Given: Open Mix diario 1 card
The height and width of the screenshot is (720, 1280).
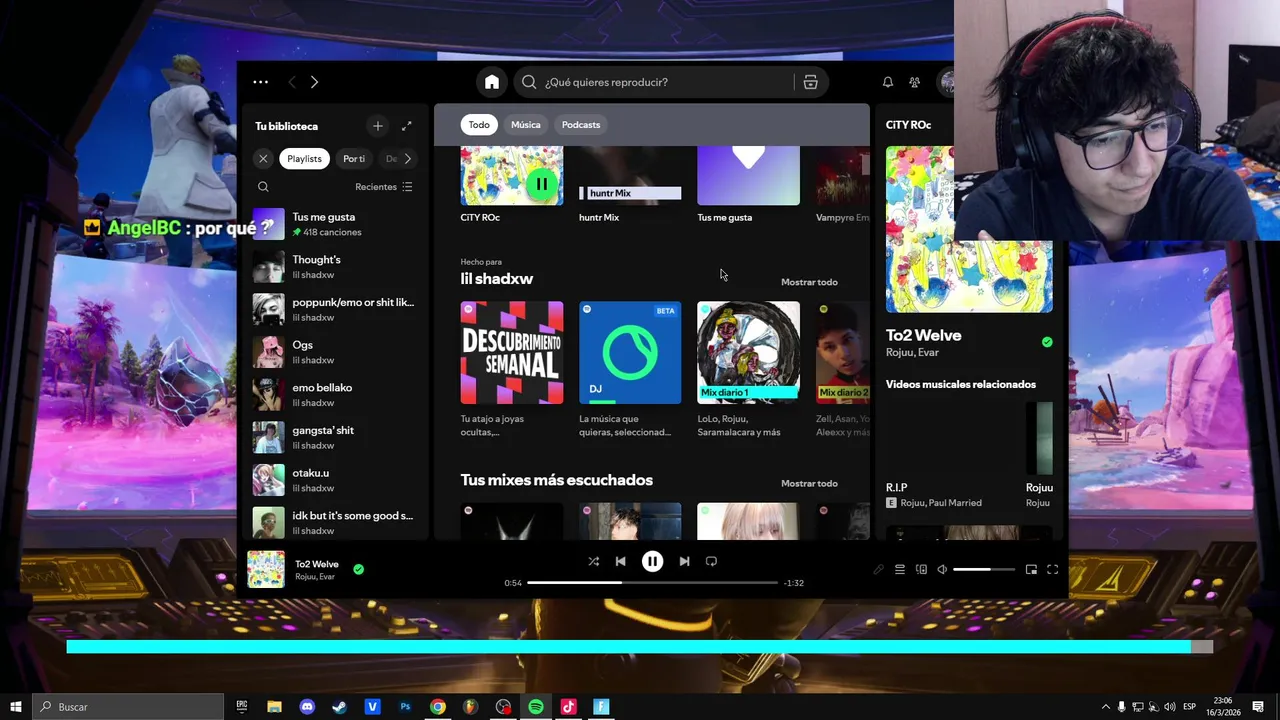Looking at the screenshot, I should (748, 369).
